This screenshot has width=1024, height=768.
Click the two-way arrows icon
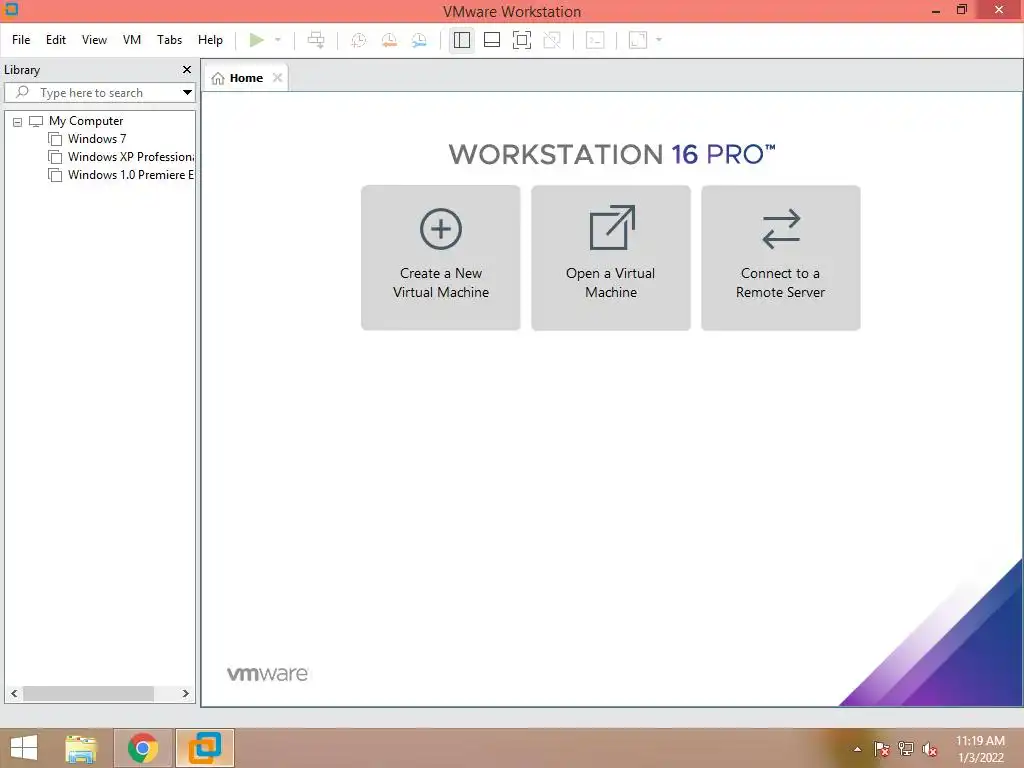coord(781,229)
